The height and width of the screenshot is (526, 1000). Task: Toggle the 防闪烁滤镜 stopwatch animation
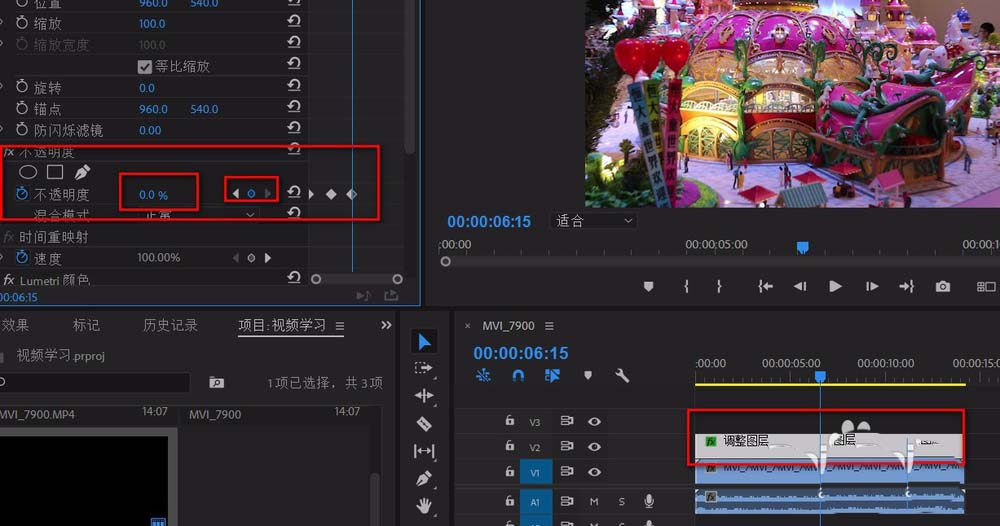[x=22, y=129]
